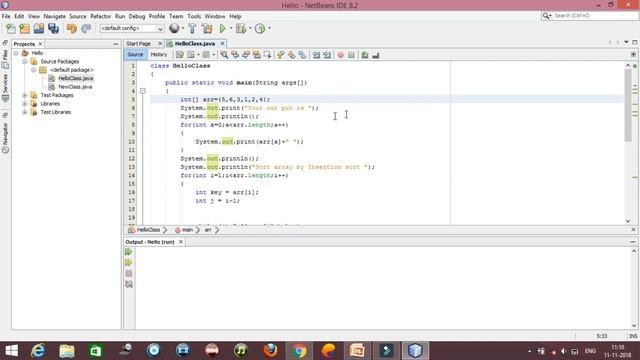Run the project with green play icon
This screenshot has height=360, width=640.
pyautogui.click(x=222, y=29)
